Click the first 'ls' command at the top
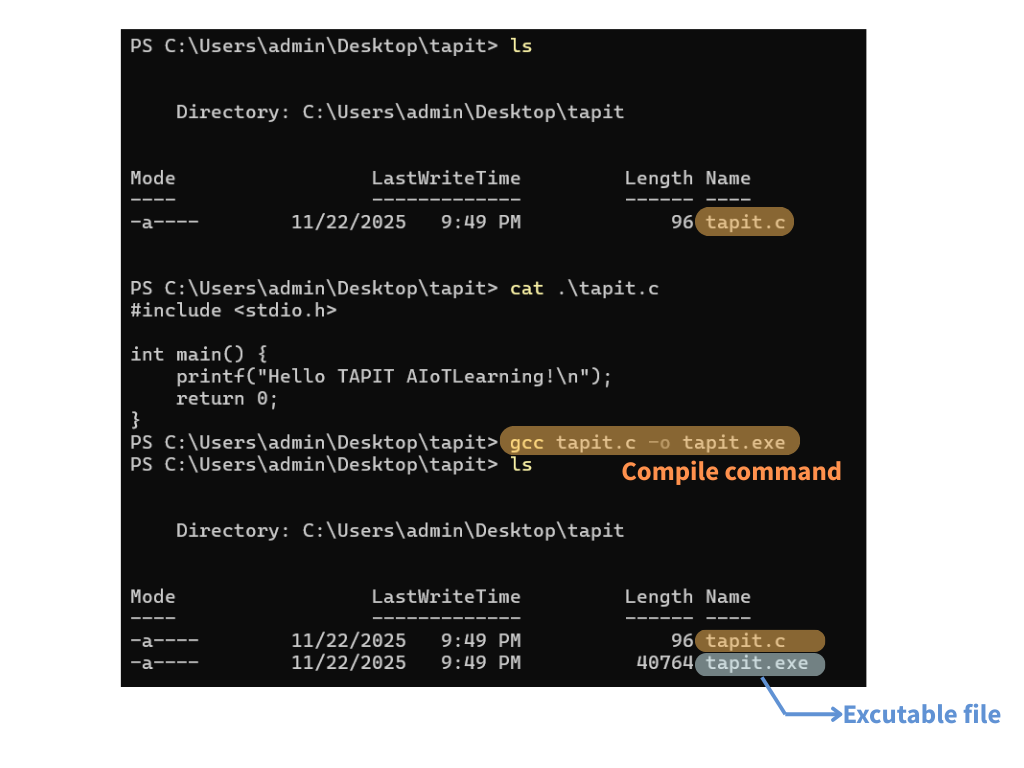 (521, 46)
